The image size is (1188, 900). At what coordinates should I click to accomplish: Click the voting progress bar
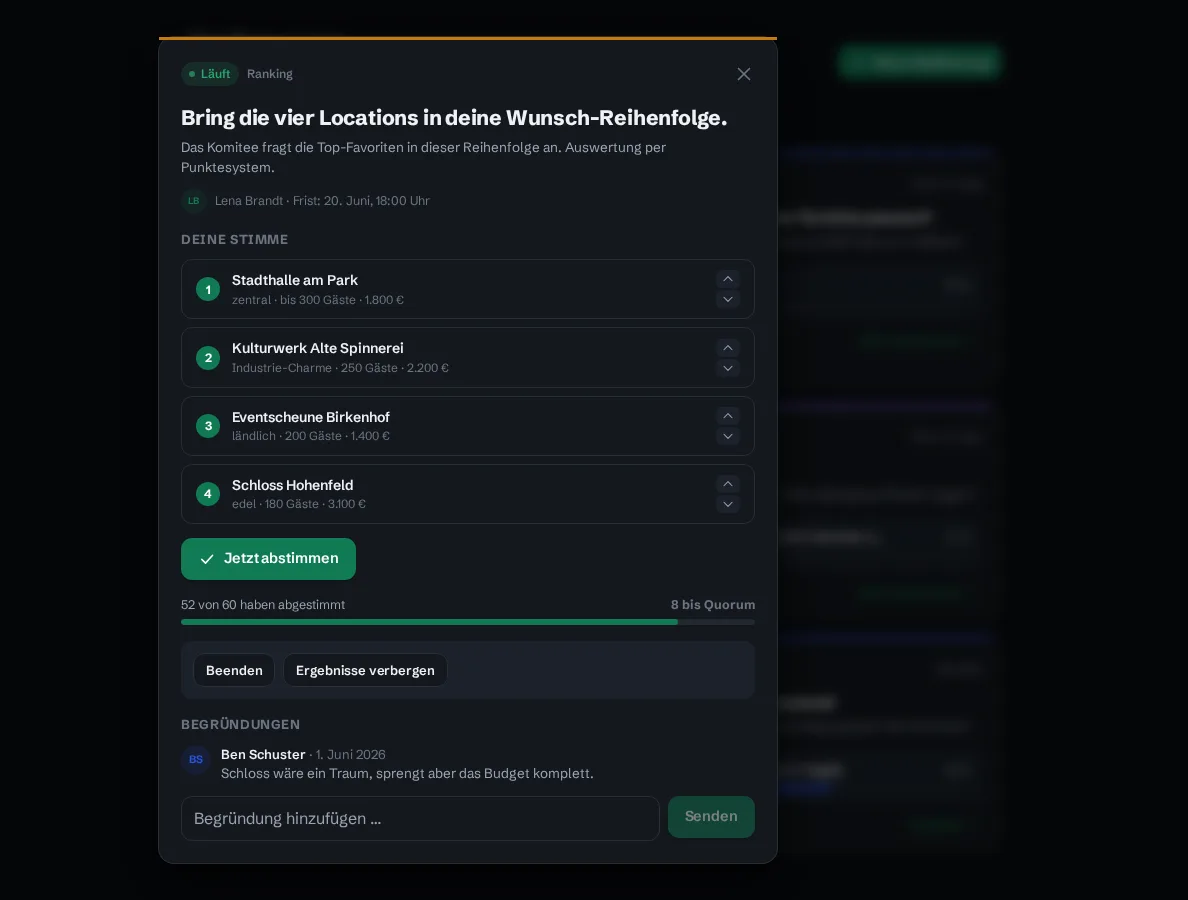(x=467, y=622)
